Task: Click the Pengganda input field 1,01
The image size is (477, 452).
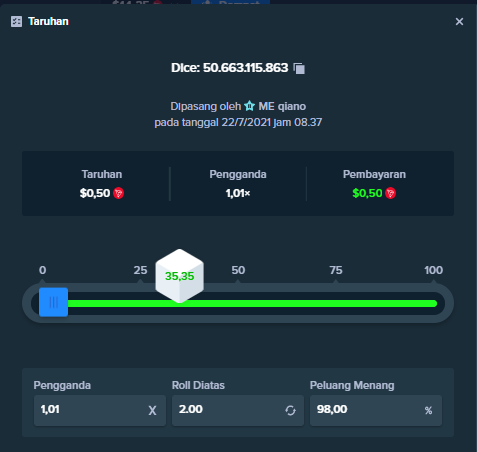Action: [100, 410]
